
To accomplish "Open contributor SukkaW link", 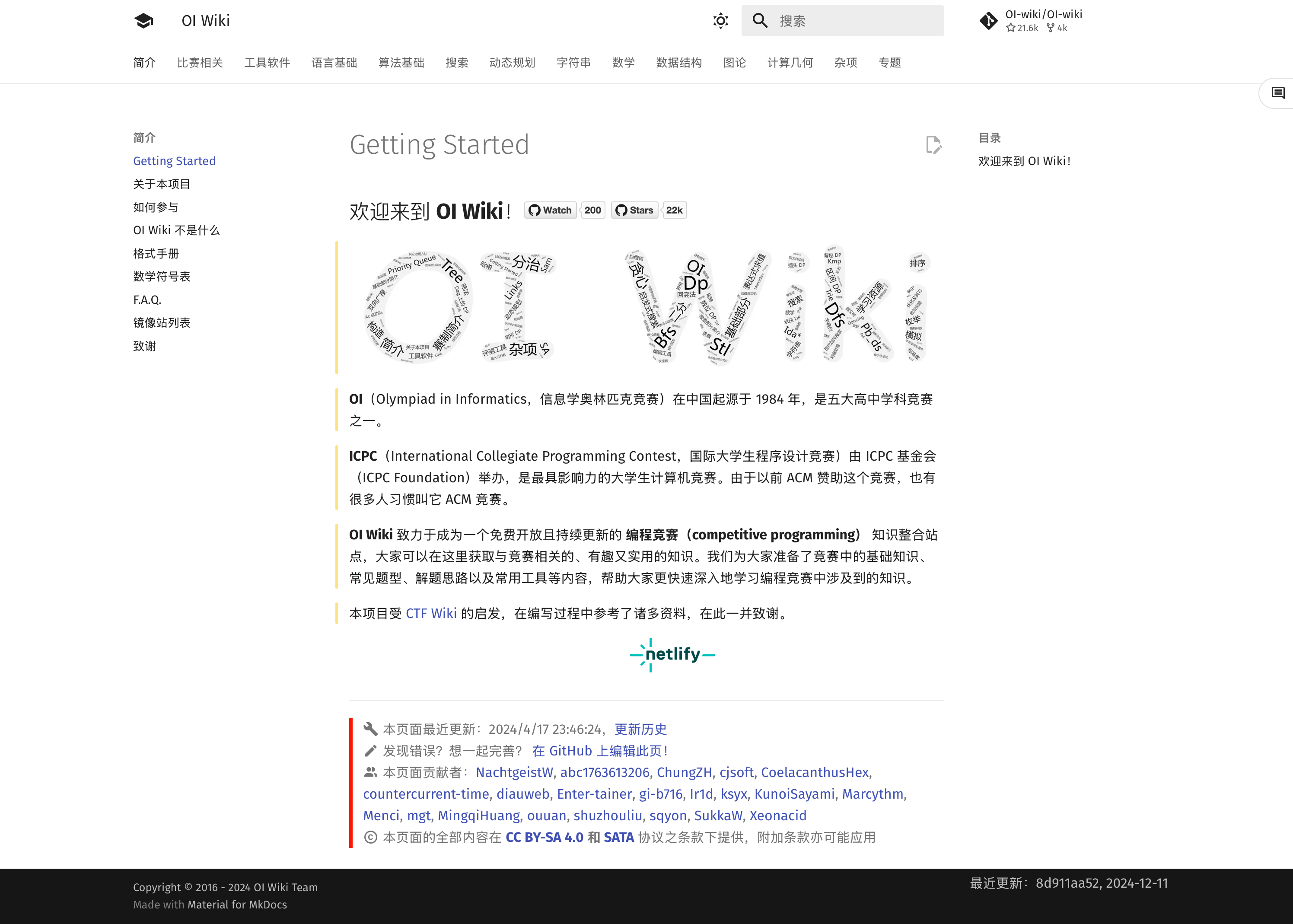I will [x=718, y=816].
